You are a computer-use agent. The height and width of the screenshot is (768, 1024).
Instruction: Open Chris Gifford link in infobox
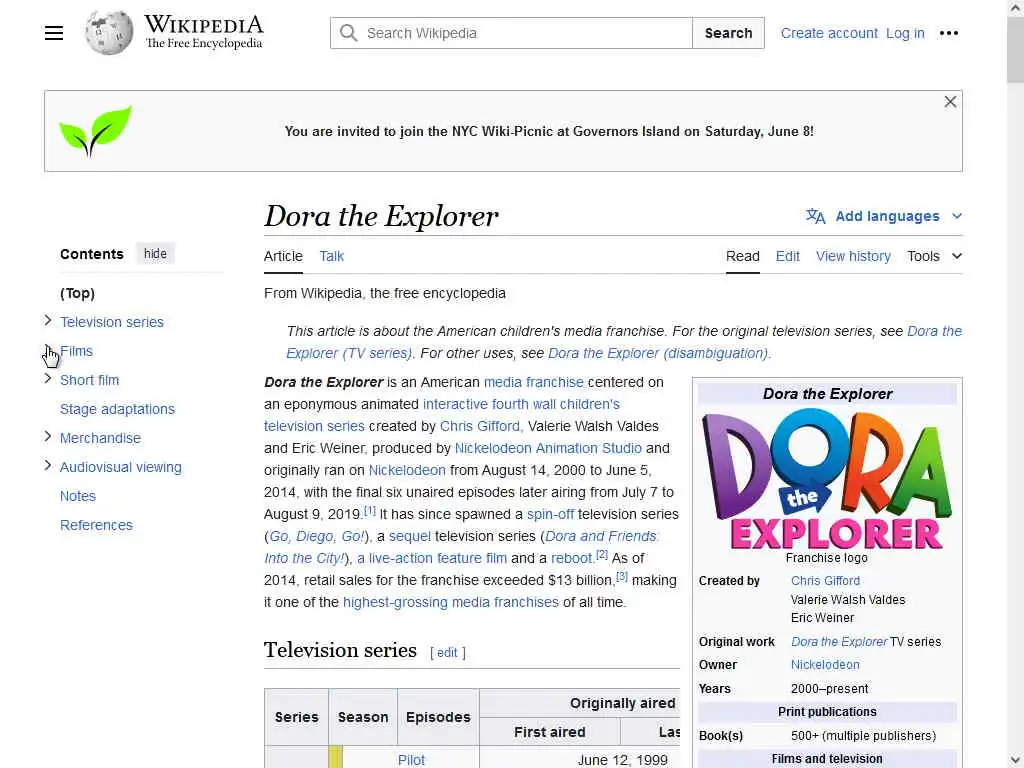coord(825,581)
